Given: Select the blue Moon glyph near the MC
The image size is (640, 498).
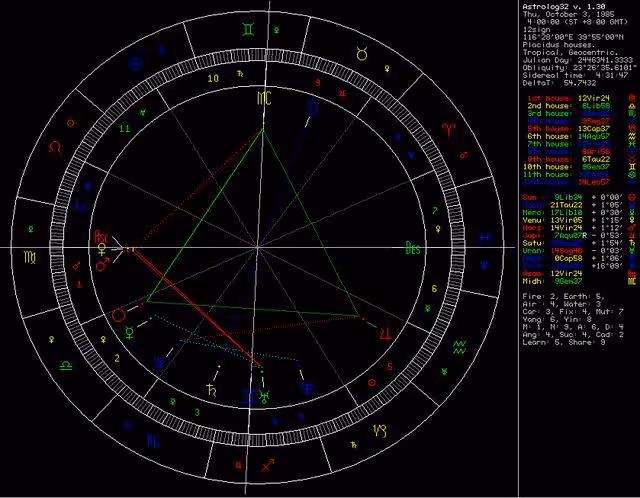Looking at the screenshot, I should pyautogui.click(x=313, y=109).
